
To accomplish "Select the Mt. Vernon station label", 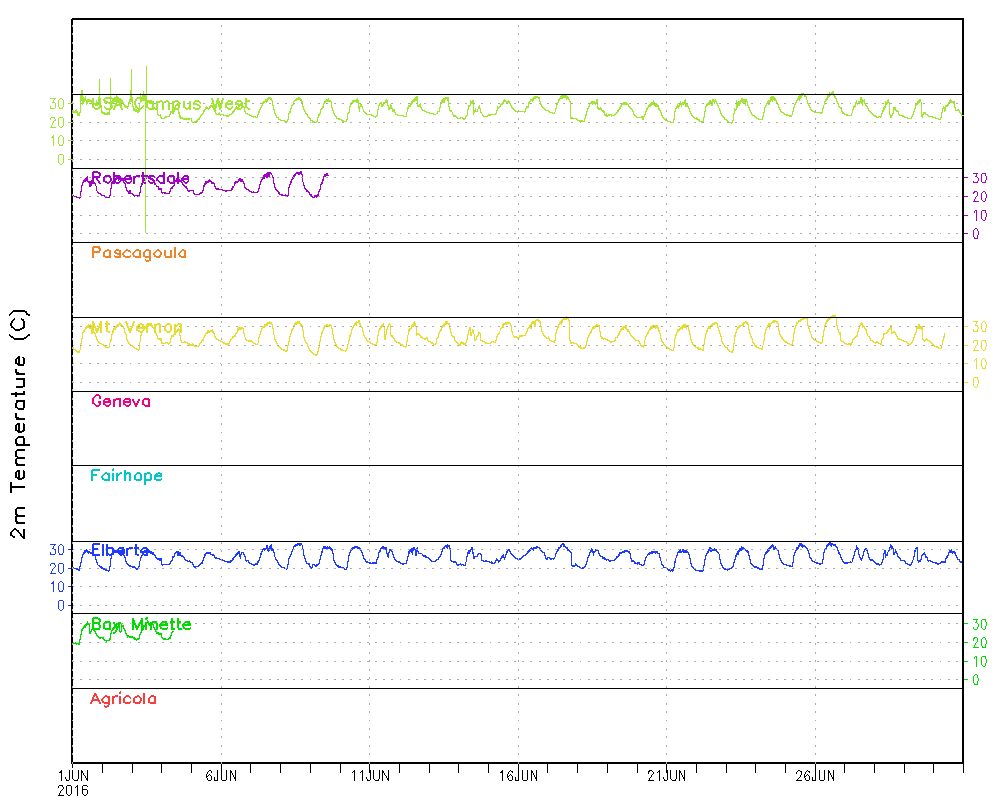I will (x=136, y=327).
